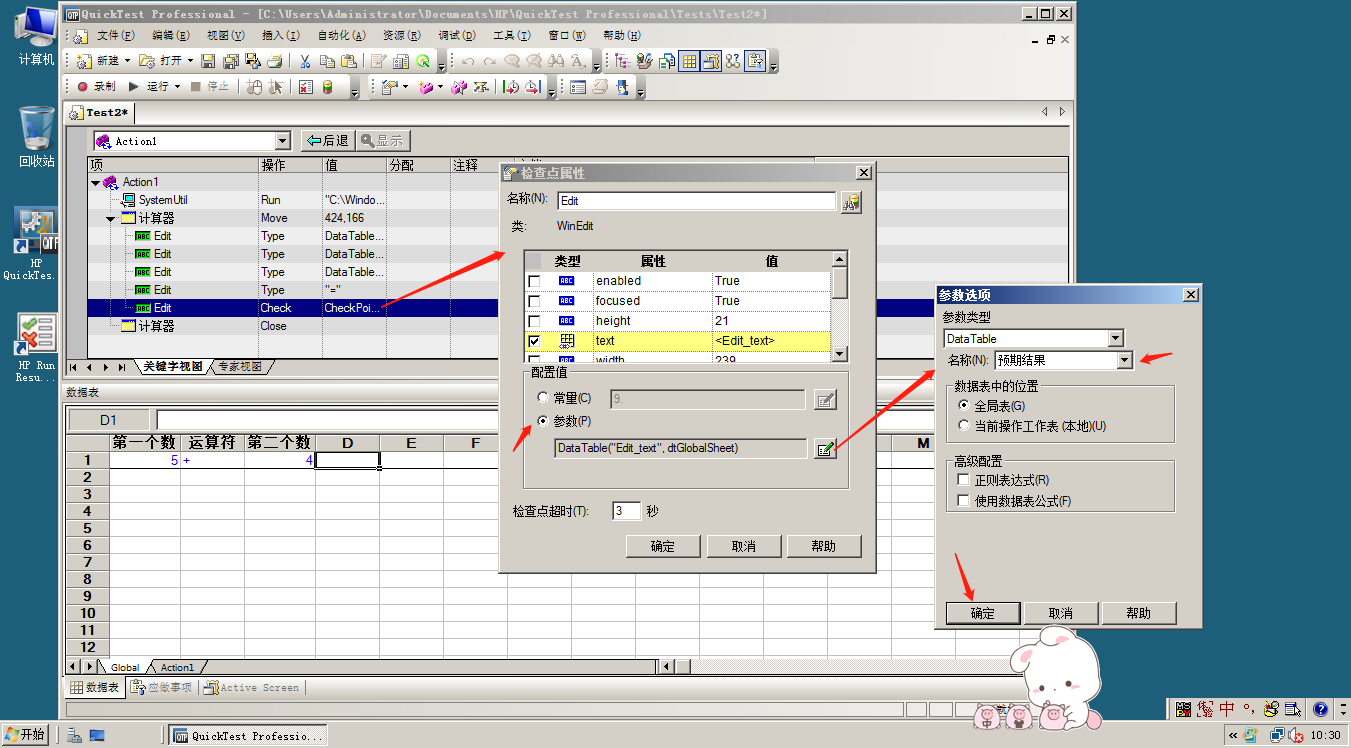
Task: Click the parameter options pencil icon
Action: tap(825, 449)
